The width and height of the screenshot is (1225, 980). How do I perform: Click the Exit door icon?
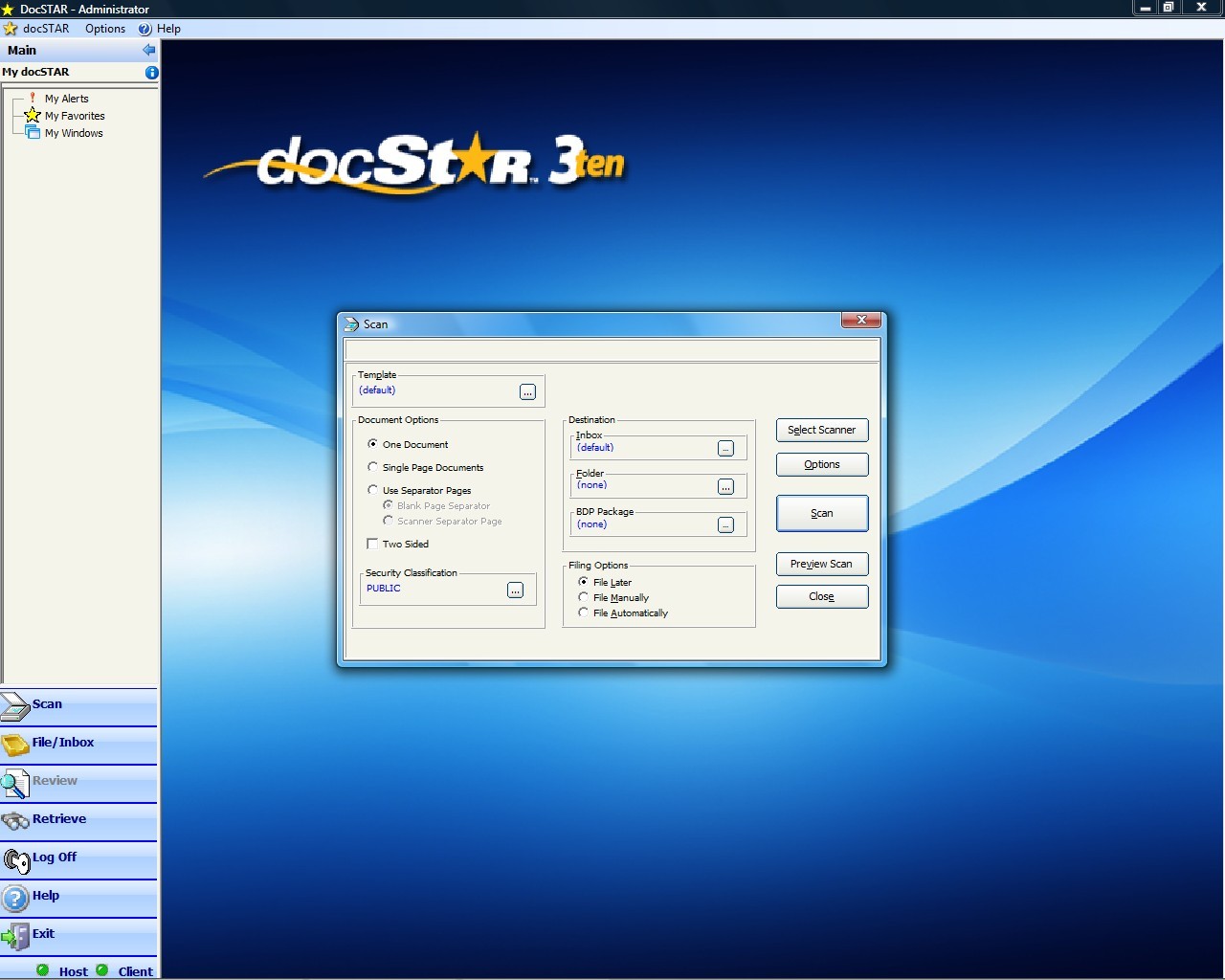pos(15,936)
